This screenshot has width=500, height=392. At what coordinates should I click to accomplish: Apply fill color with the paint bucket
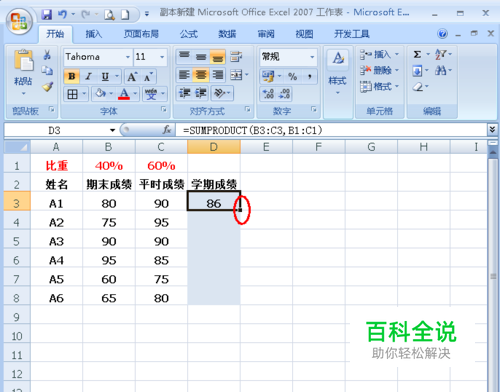100,94
